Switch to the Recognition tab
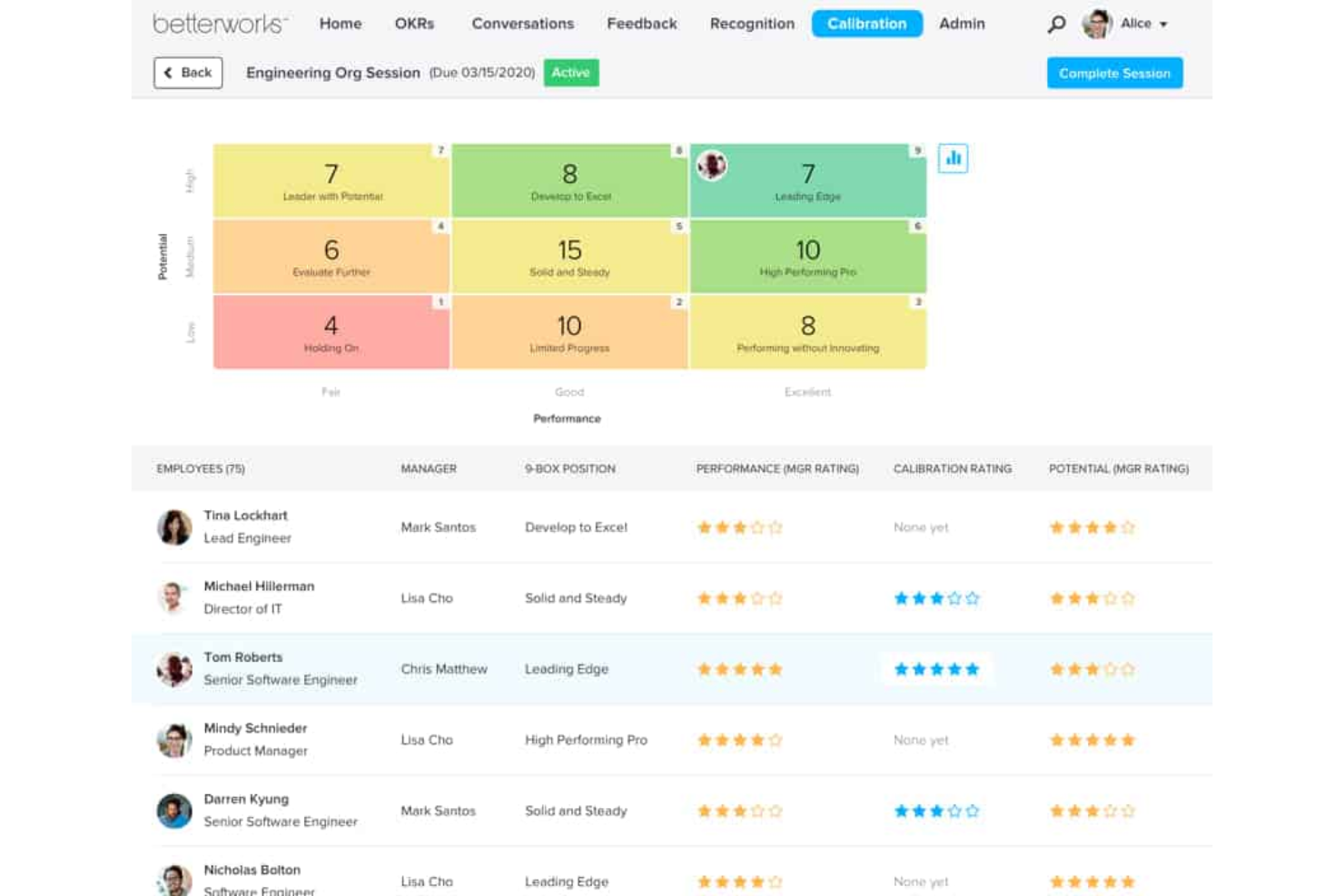This screenshot has height=896, width=1344. tap(752, 24)
